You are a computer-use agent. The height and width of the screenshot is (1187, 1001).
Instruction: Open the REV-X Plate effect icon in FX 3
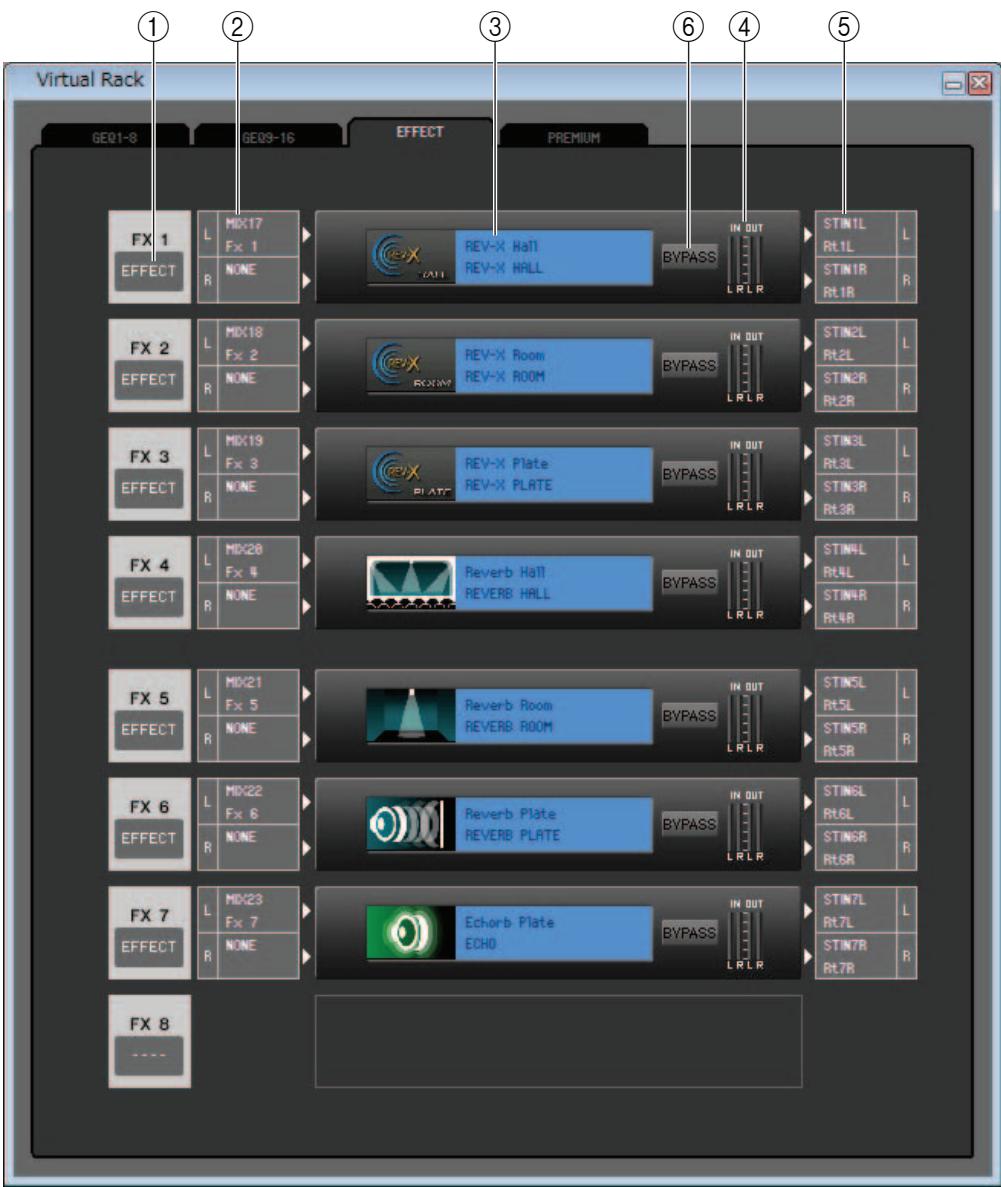click(410, 475)
